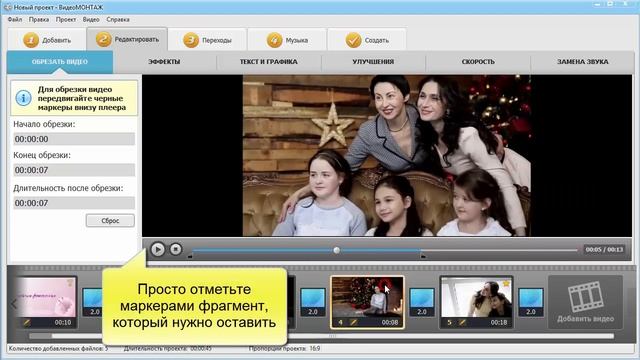Stop the video playback
Image resolution: width=640 pixels, height=360 pixels.
(176, 249)
